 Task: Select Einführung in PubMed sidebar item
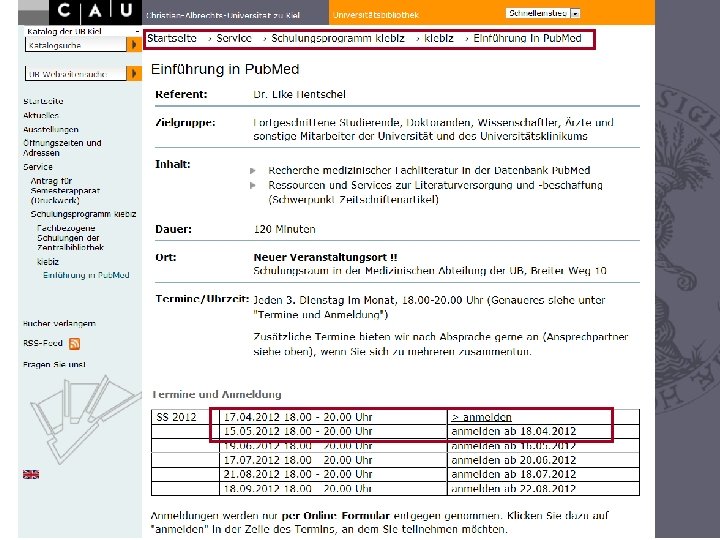tap(86, 275)
